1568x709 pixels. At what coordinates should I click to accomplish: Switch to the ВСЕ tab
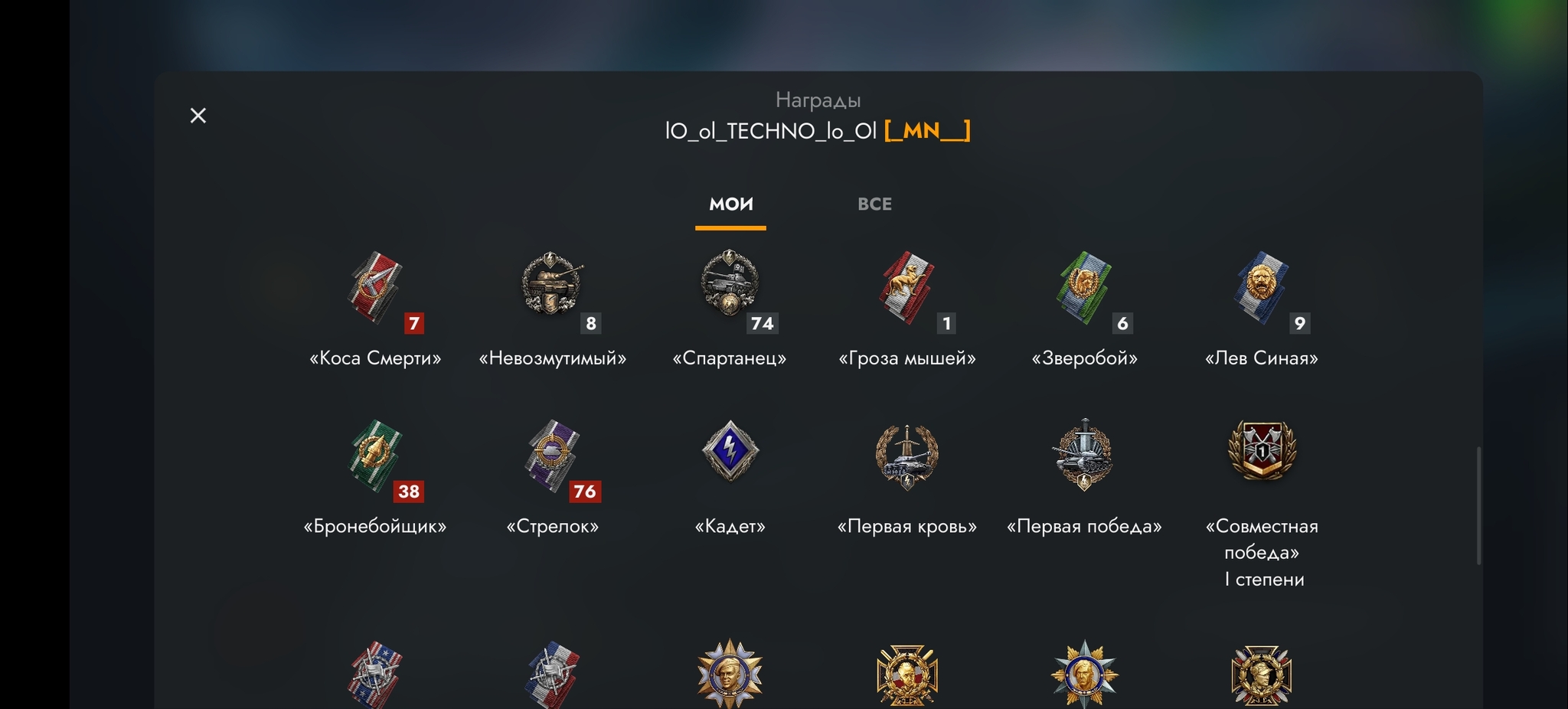[874, 204]
